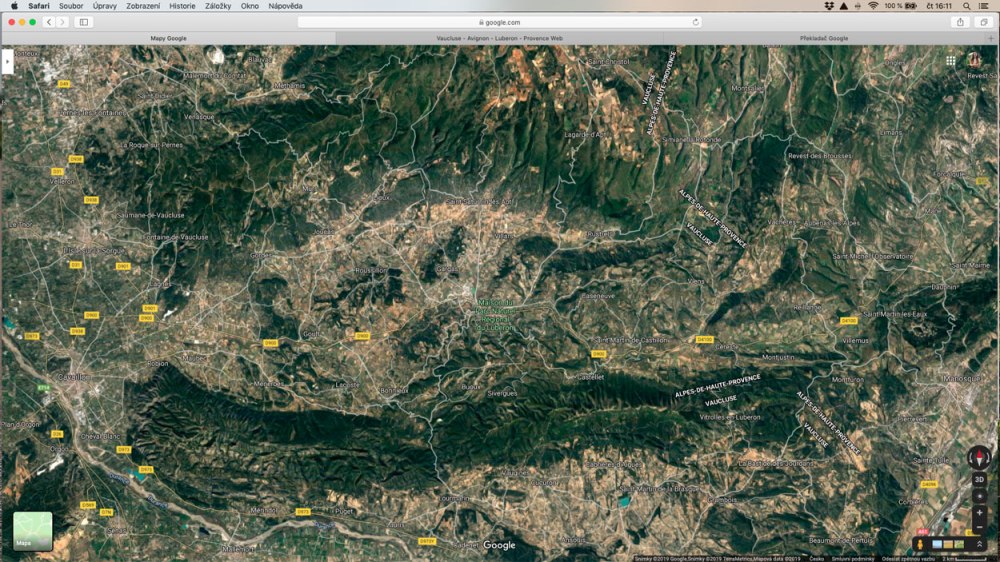The width and height of the screenshot is (1000, 562).
Task: Click the Vitrolles-en-Luberon label
Action: 730,417
